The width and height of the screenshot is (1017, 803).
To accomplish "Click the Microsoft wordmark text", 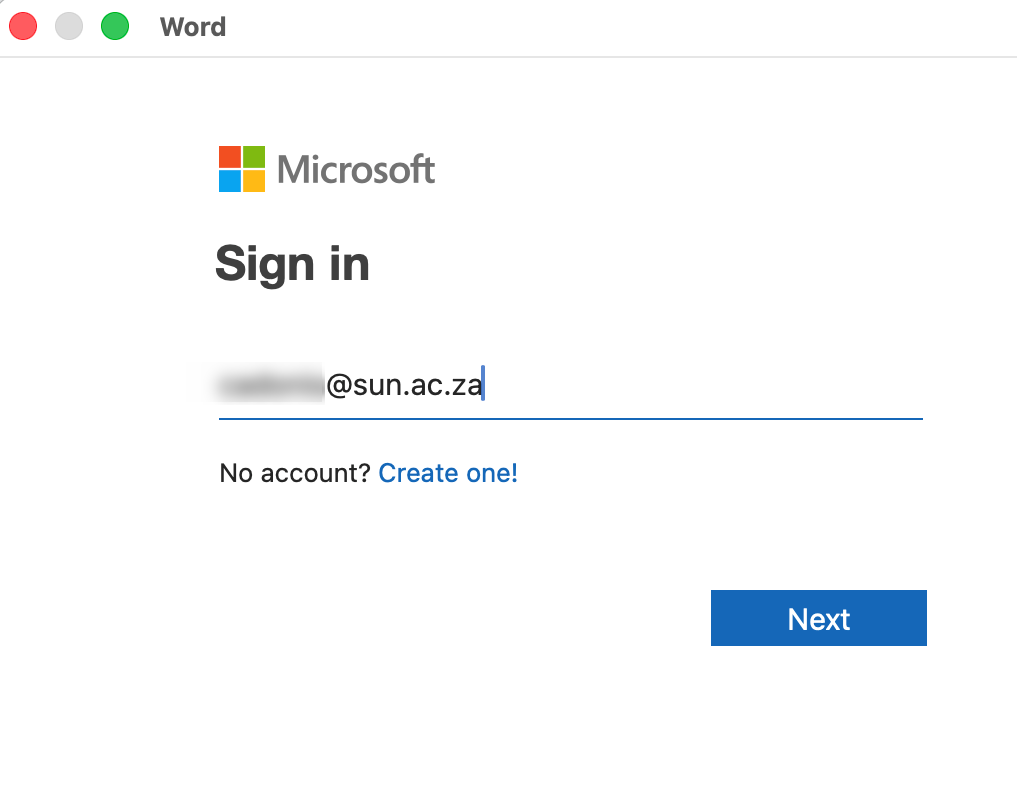I will click(x=355, y=169).
